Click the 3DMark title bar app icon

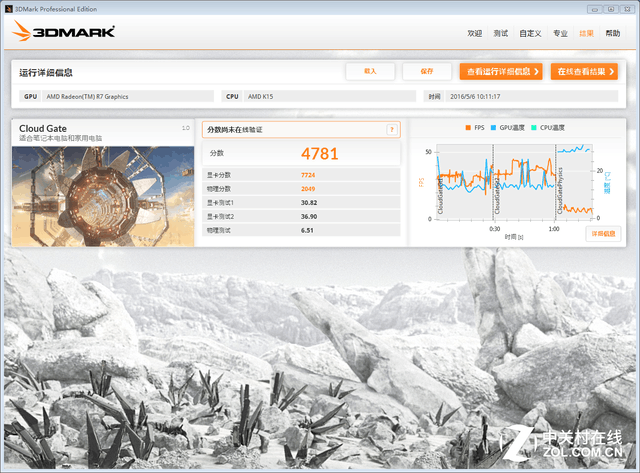pyautogui.click(x=9, y=9)
